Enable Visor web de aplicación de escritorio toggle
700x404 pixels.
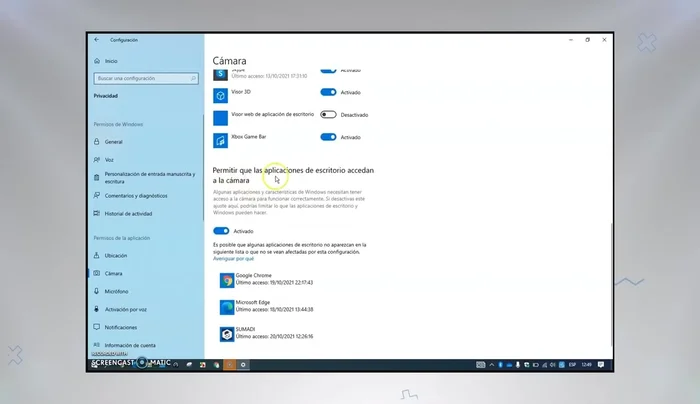(x=328, y=115)
